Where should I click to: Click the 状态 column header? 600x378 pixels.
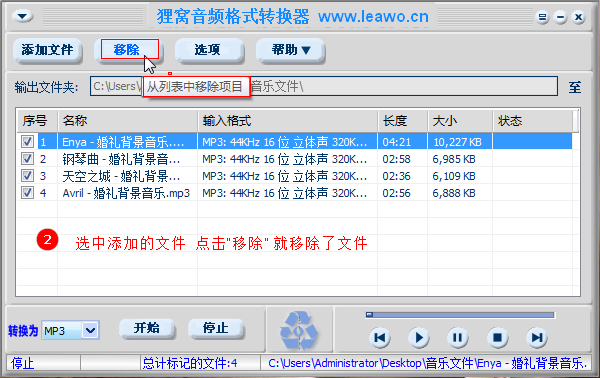point(533,121)
